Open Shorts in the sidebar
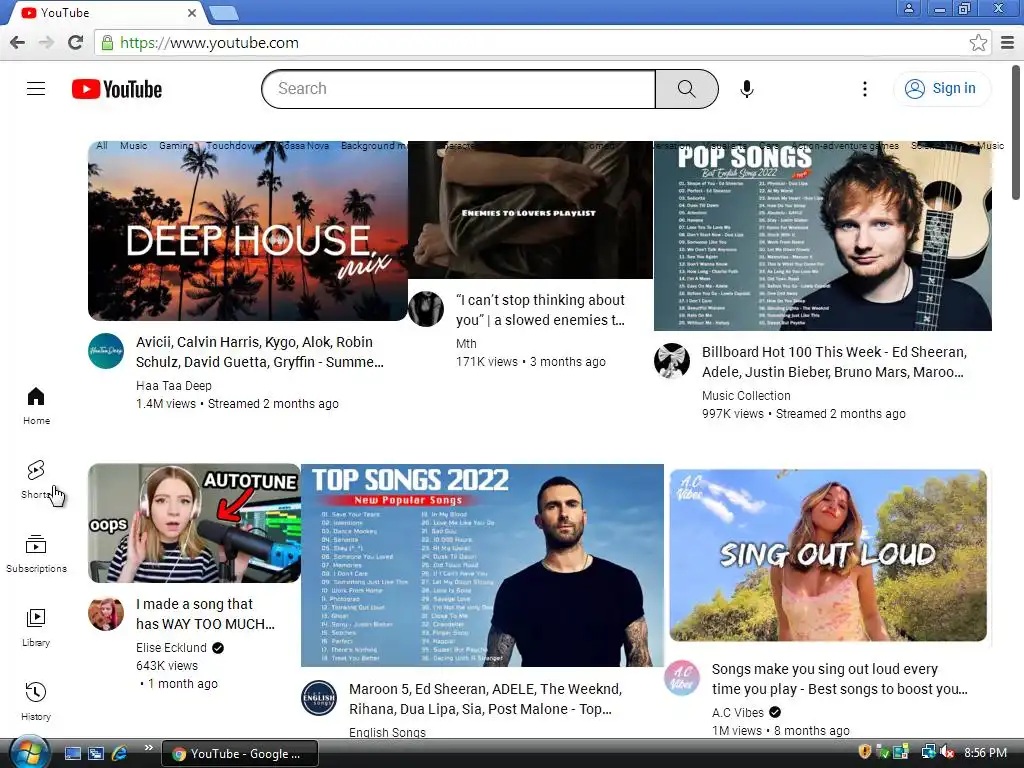This screenshot has height=768, width=1024. point(36,479)
